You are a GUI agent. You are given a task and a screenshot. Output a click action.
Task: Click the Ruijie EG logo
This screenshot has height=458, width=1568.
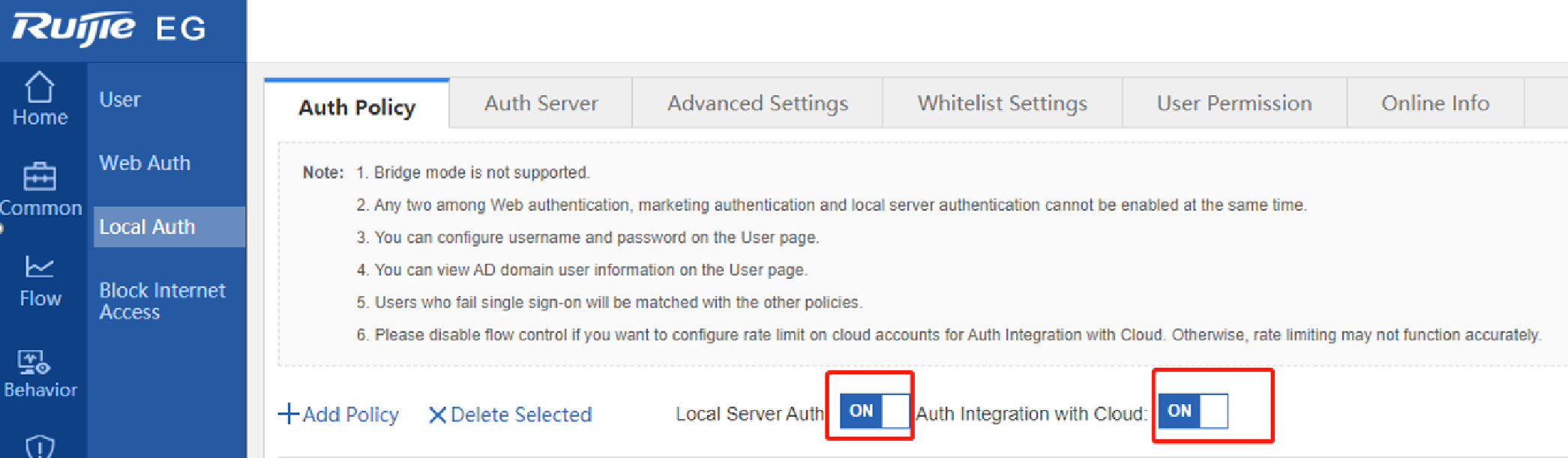[x=109, y=28]
